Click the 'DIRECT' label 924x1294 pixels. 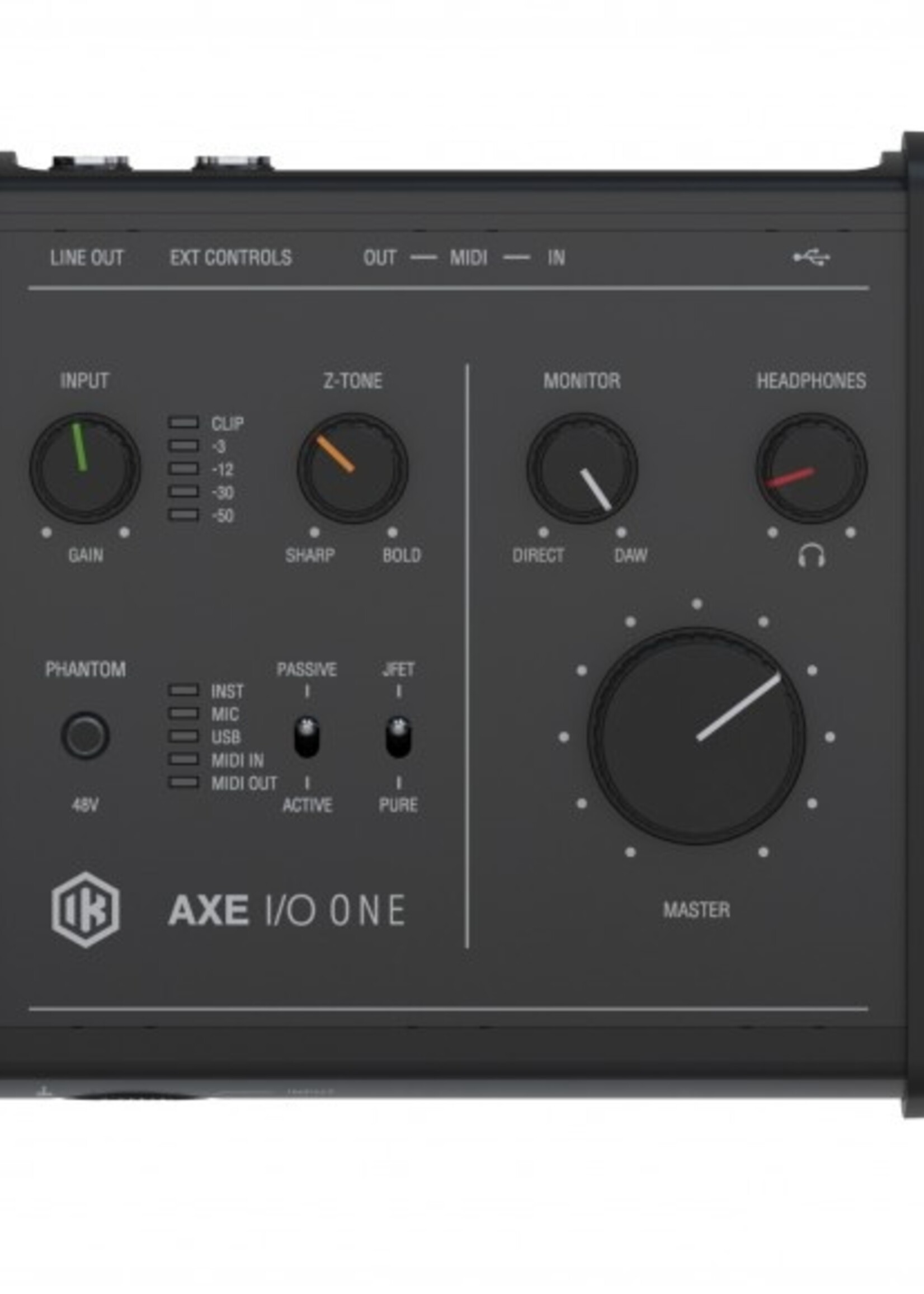coord(538,555)
